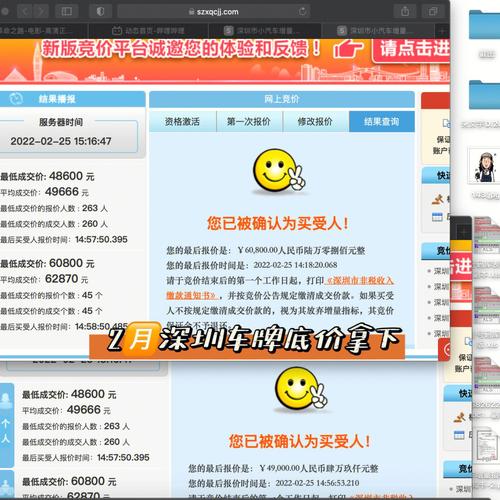Click the document icon above 保证 in upper panel

446,123
